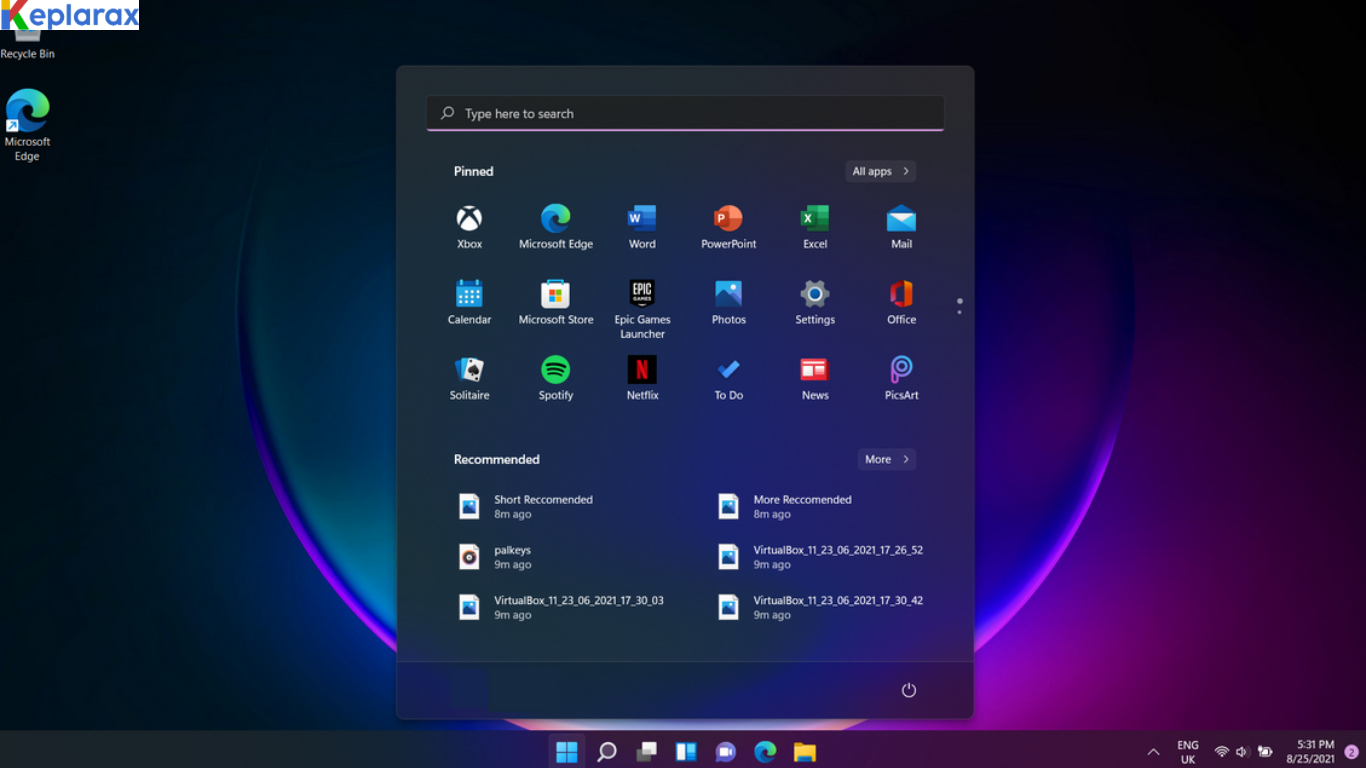Open Epic Games Launcher

(642, 310)
